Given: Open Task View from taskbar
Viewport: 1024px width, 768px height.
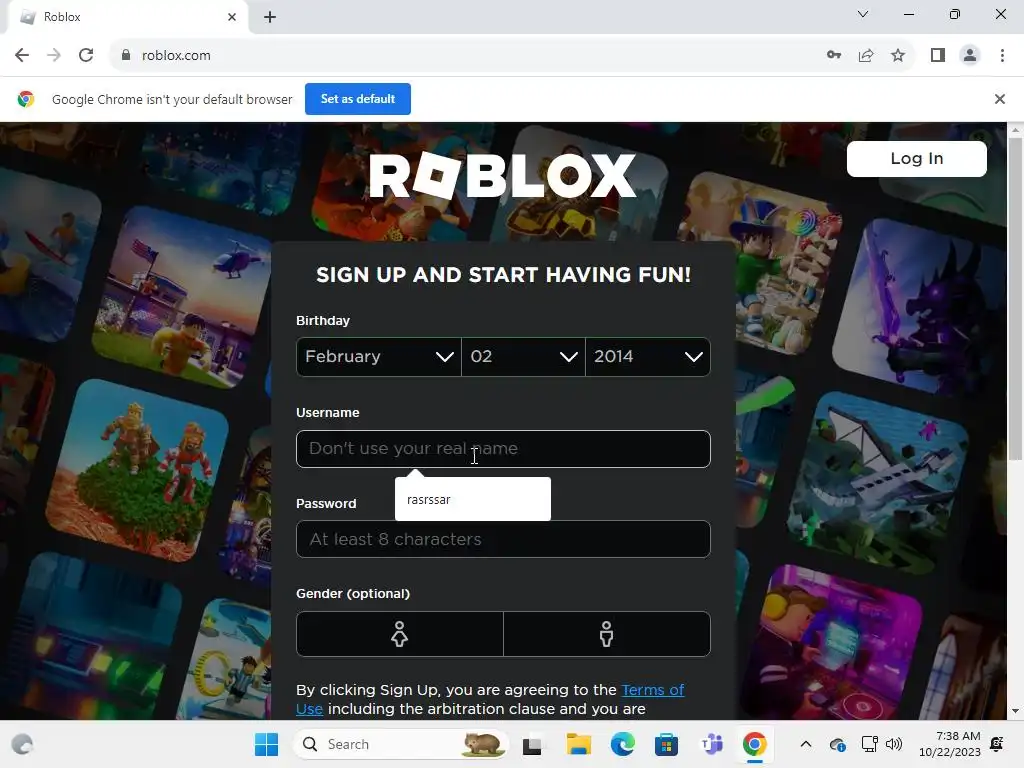Looking at the screenshot, I should [532, 744].
